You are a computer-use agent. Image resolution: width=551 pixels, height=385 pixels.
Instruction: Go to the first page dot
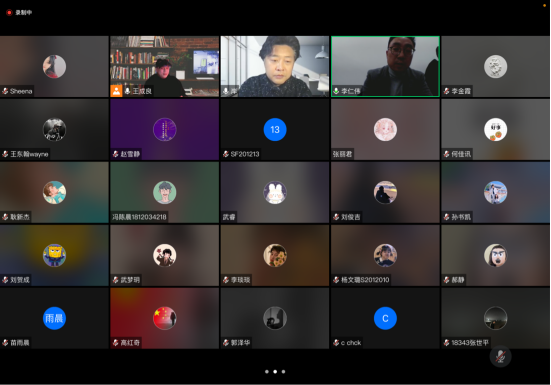267,372
